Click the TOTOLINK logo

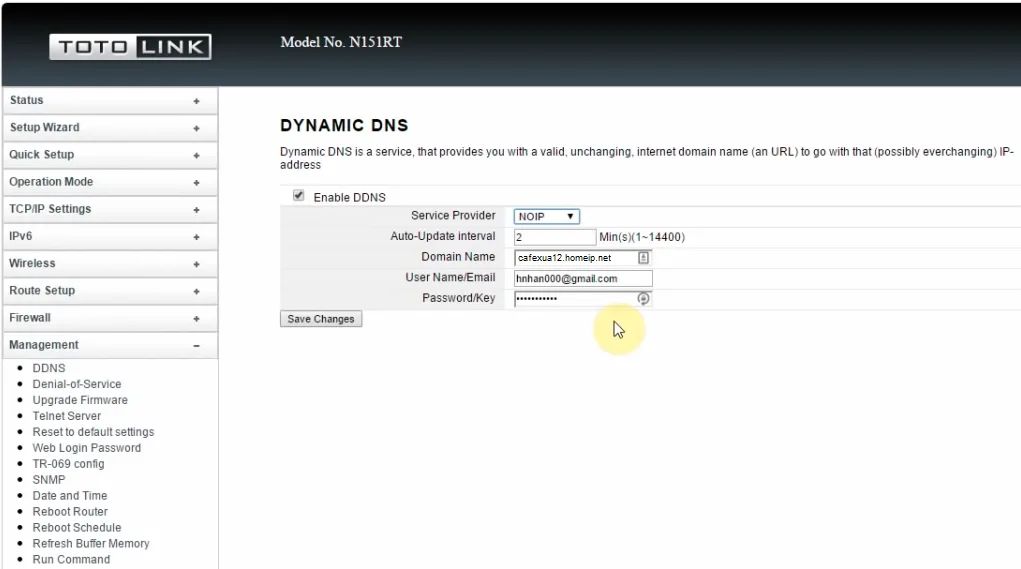pyautogui.click(x=130, y=47)
